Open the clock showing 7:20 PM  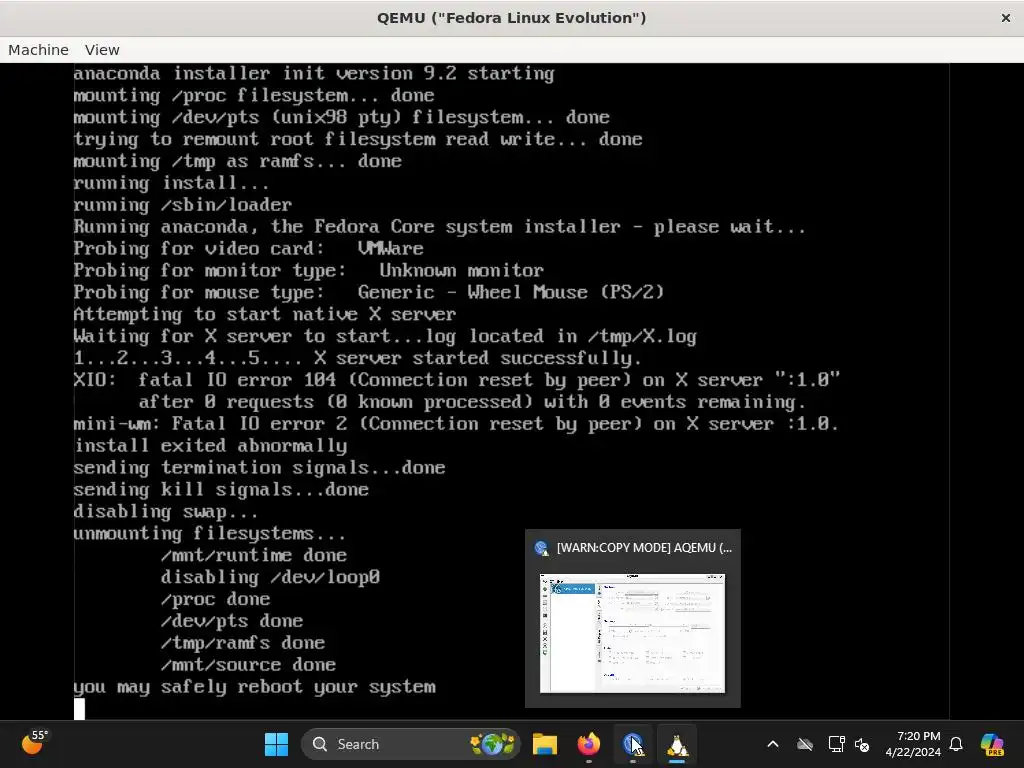[x=913, y=744]
